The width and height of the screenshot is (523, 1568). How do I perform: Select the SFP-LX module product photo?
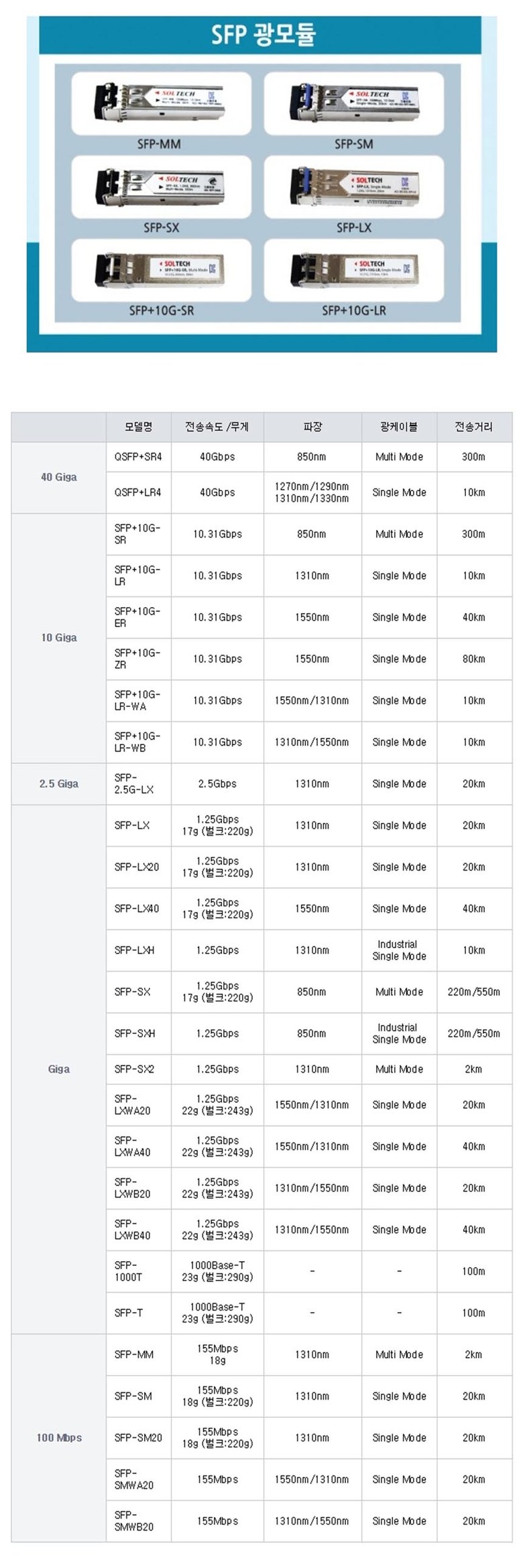[354, 186]
